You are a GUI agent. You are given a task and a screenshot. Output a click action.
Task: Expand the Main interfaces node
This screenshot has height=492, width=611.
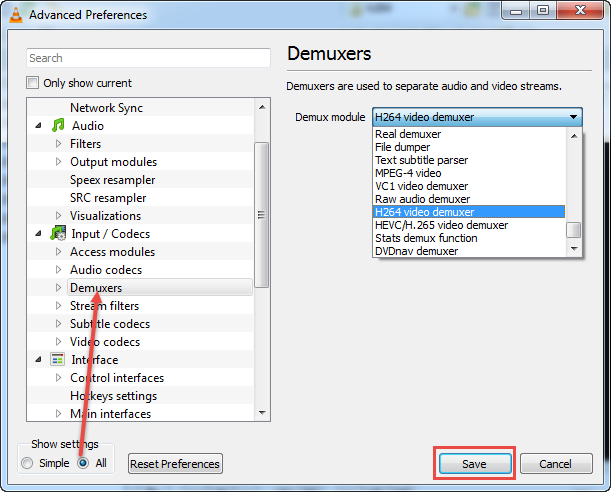tap(58, 413)
